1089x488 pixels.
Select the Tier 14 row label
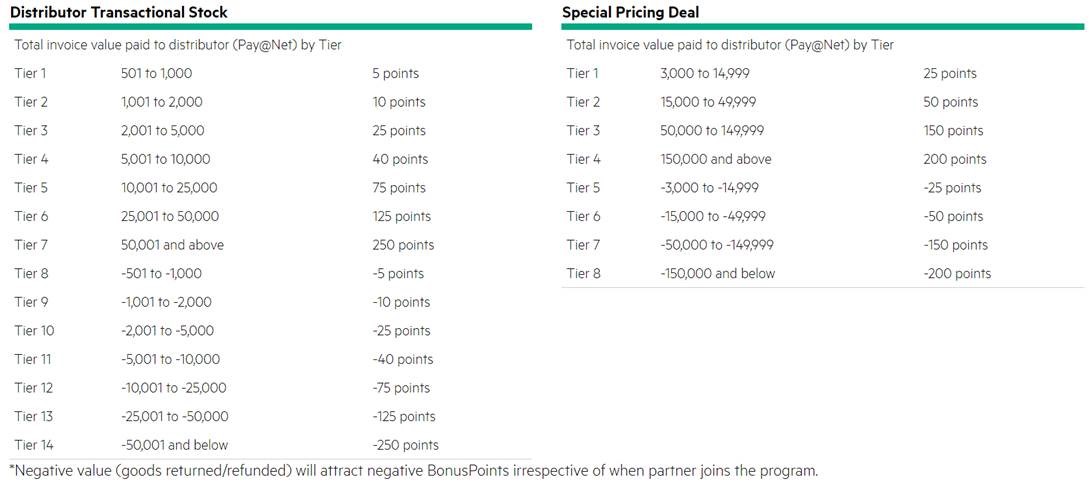point(34,445)
